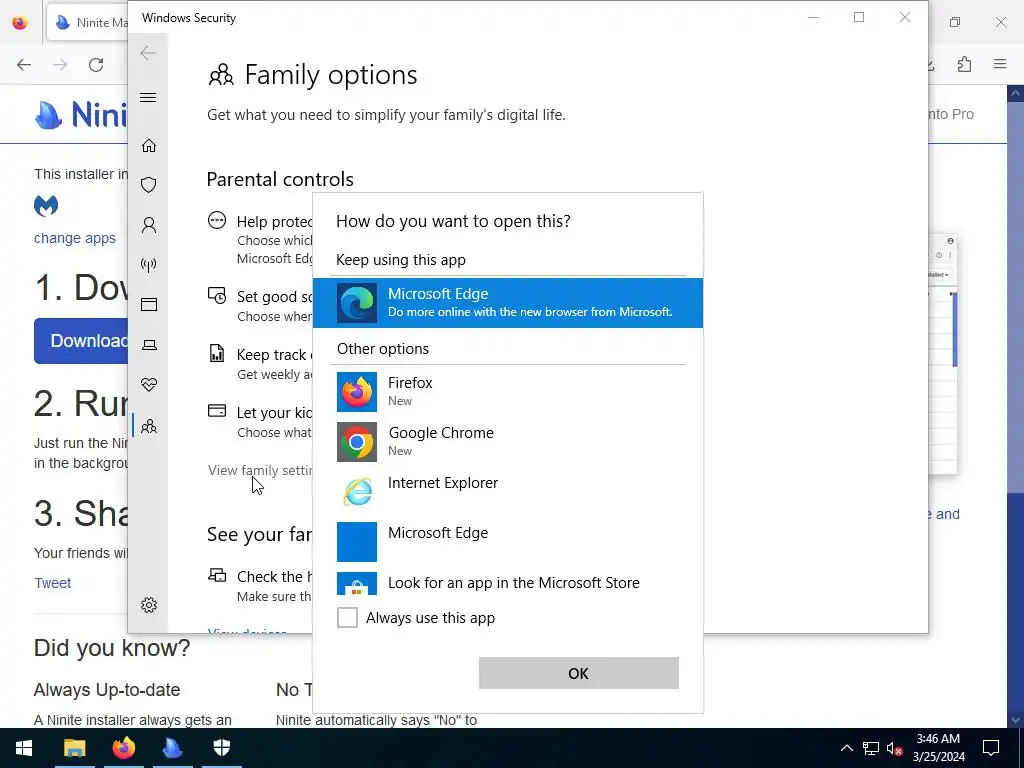1024x768 pixels.
Task: Switch to the Ninite tab in Firefox
Action: [x=88, y=22]
